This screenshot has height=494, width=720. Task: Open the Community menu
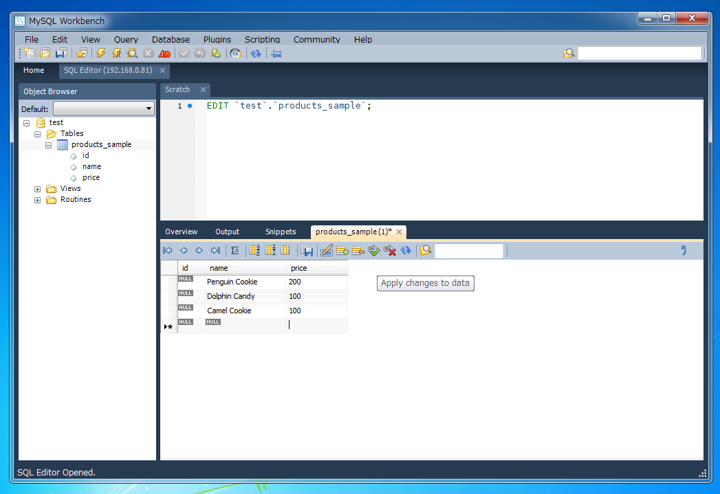pyautogui.click(x=317, y=39)
